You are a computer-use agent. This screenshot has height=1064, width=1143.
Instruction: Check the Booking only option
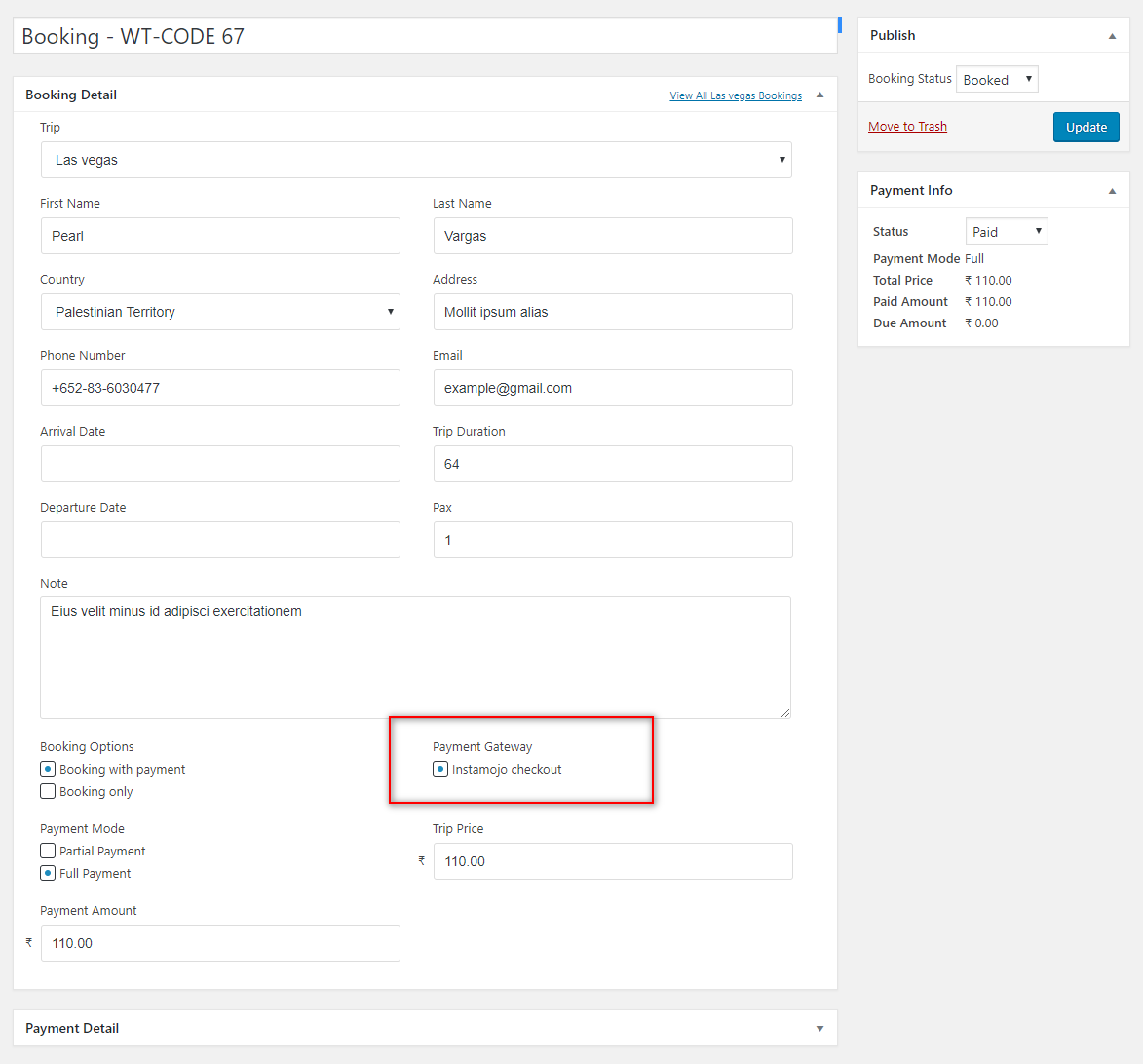pyautogui.click(x=48, y=791)
